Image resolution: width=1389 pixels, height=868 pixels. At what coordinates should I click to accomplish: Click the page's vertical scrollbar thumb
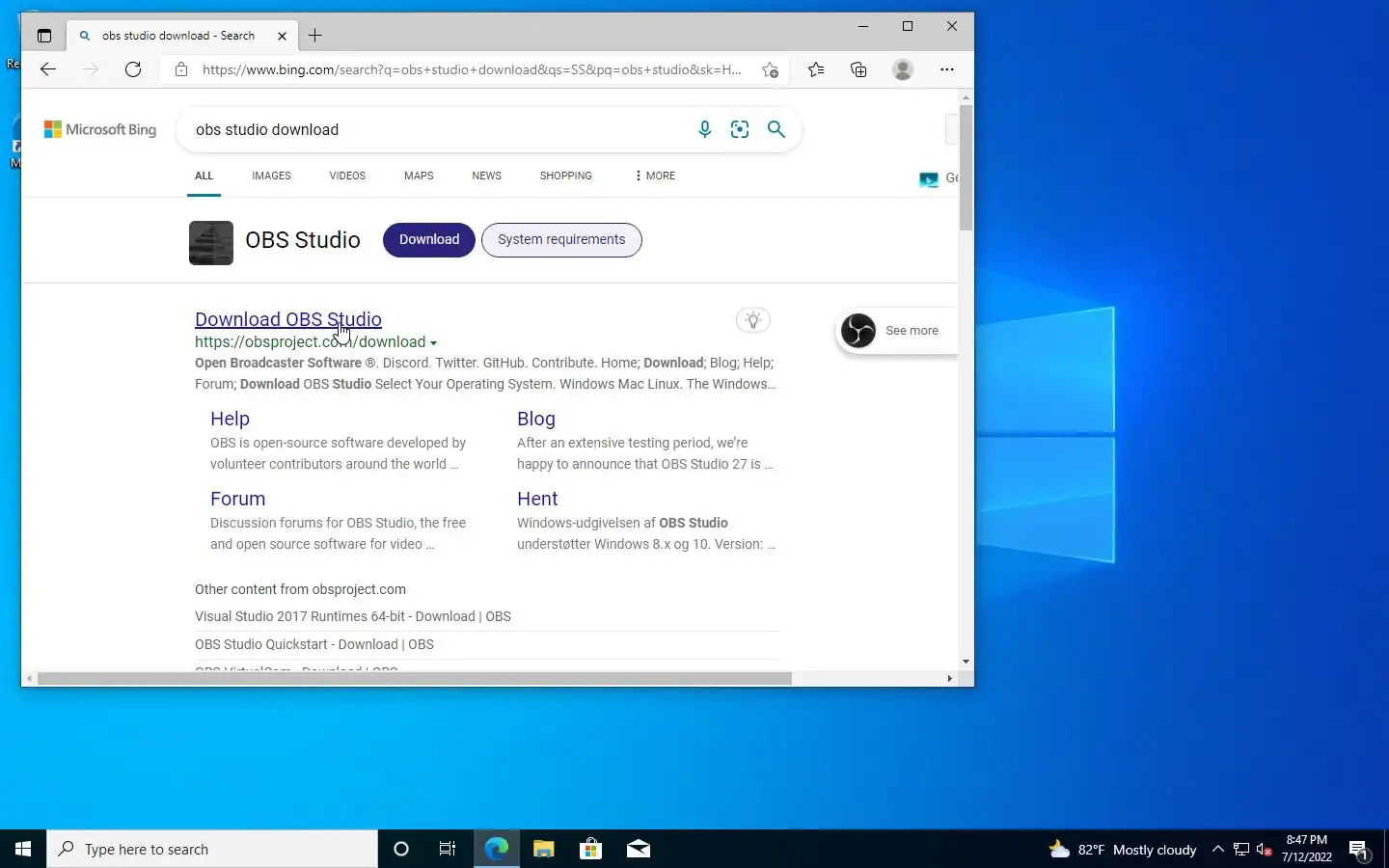966,169
